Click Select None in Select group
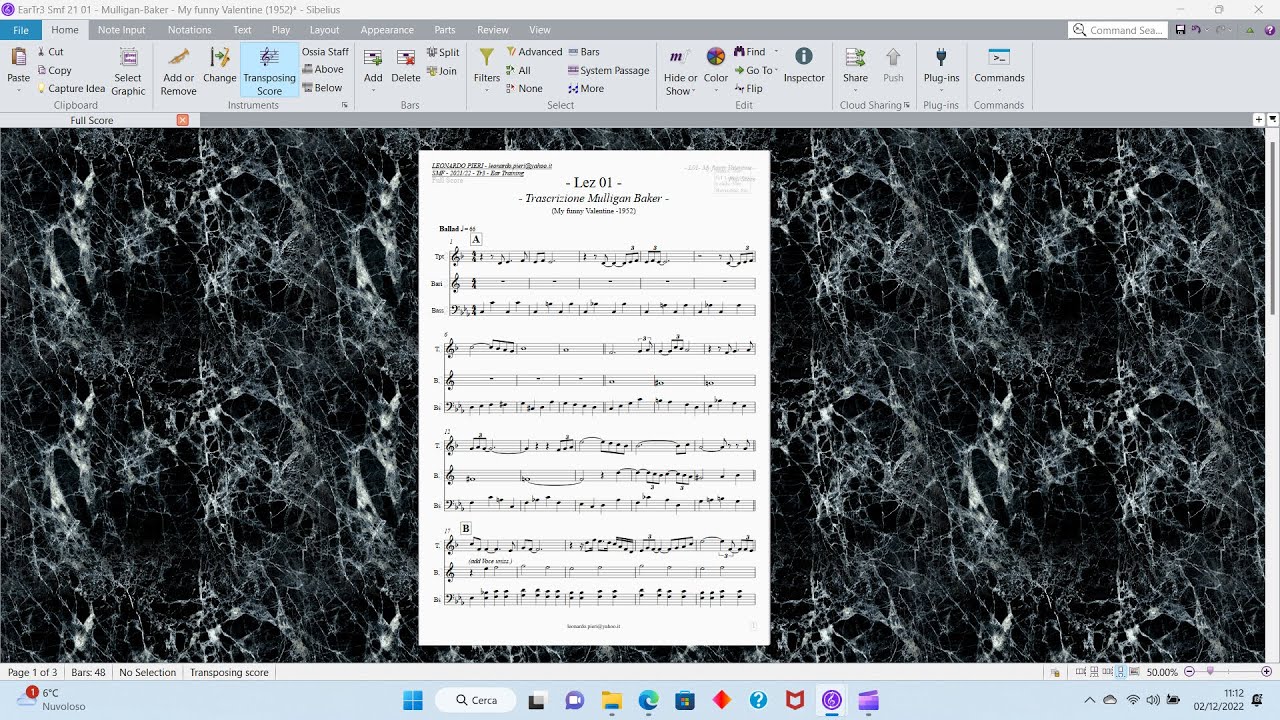The height and width of the screenshot is (720, 1280). tap(524, 88)
